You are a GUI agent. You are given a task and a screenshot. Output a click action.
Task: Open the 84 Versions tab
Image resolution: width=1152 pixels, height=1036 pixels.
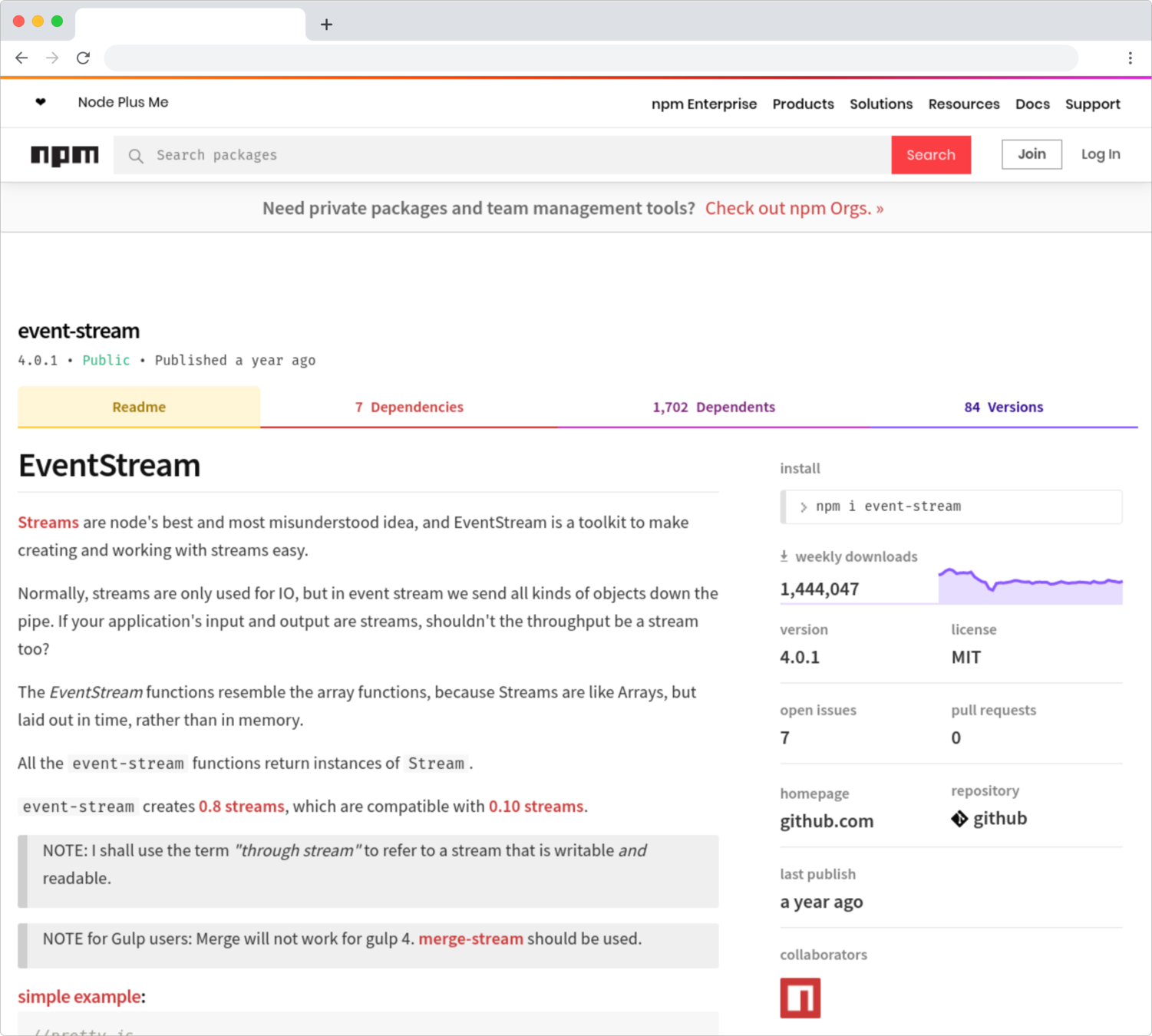click(x=1004, y=407)
